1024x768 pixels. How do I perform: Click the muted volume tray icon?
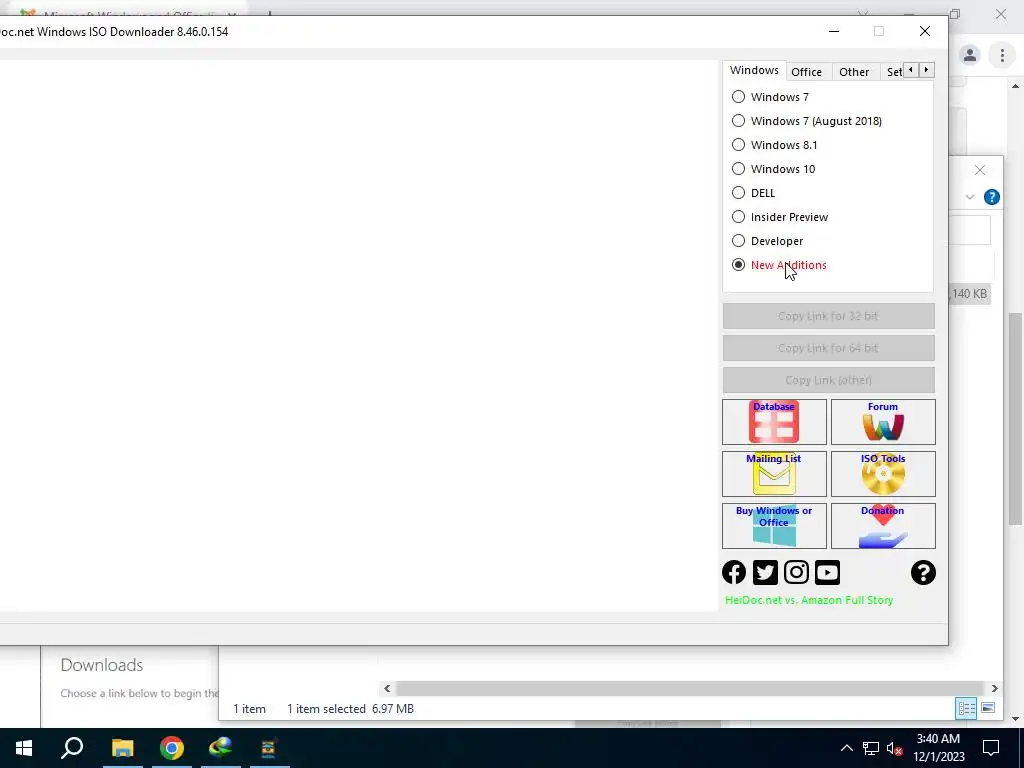pyautogui.click(x=895, y=748)
